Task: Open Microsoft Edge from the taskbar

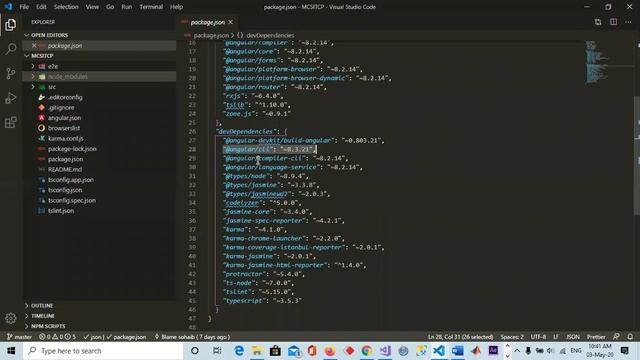Action: click(x=239, y=351)
